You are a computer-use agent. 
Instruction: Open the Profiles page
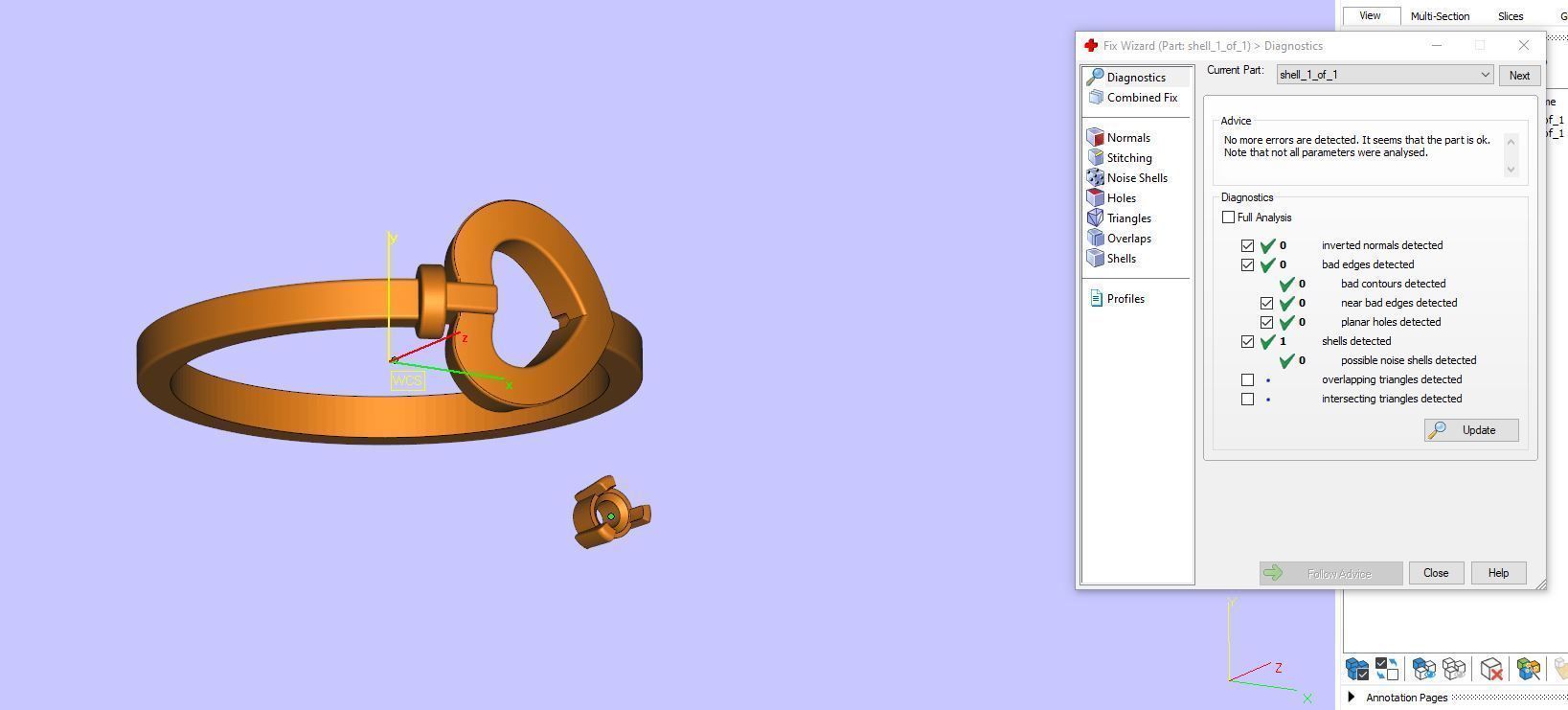click(1117, 299)
